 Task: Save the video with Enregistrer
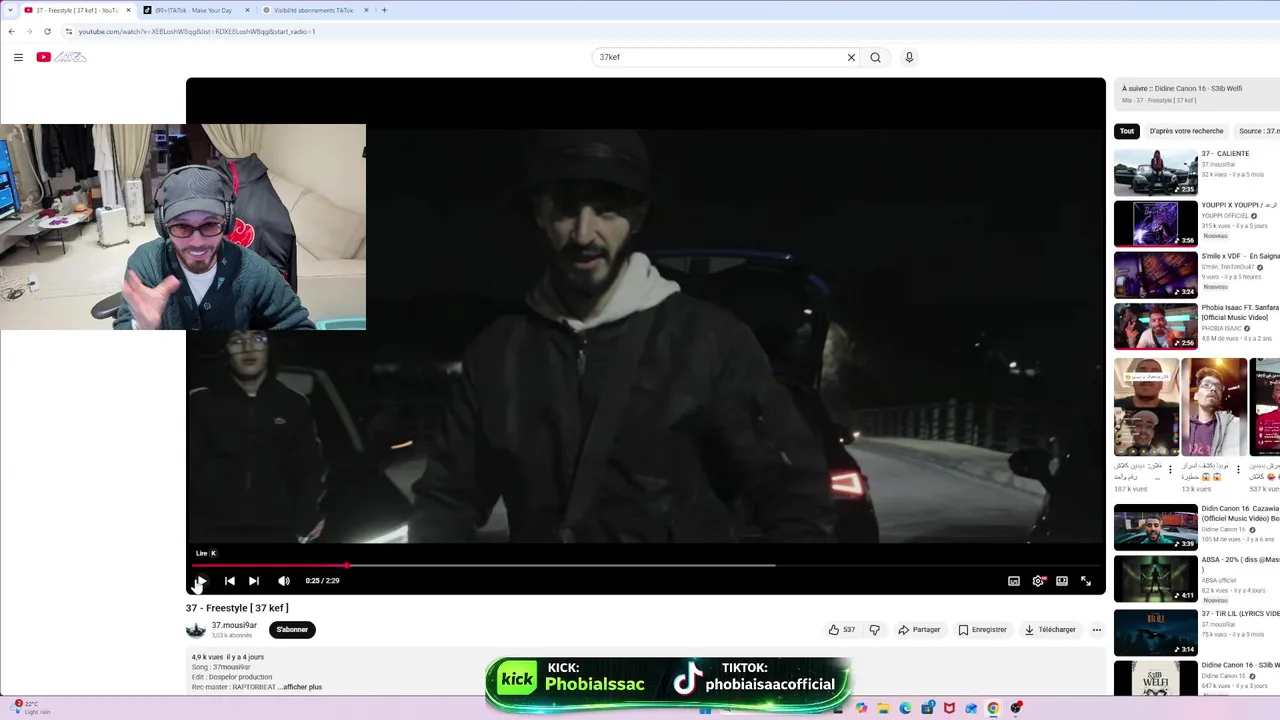pyautogui.click(x=982, y=630)
